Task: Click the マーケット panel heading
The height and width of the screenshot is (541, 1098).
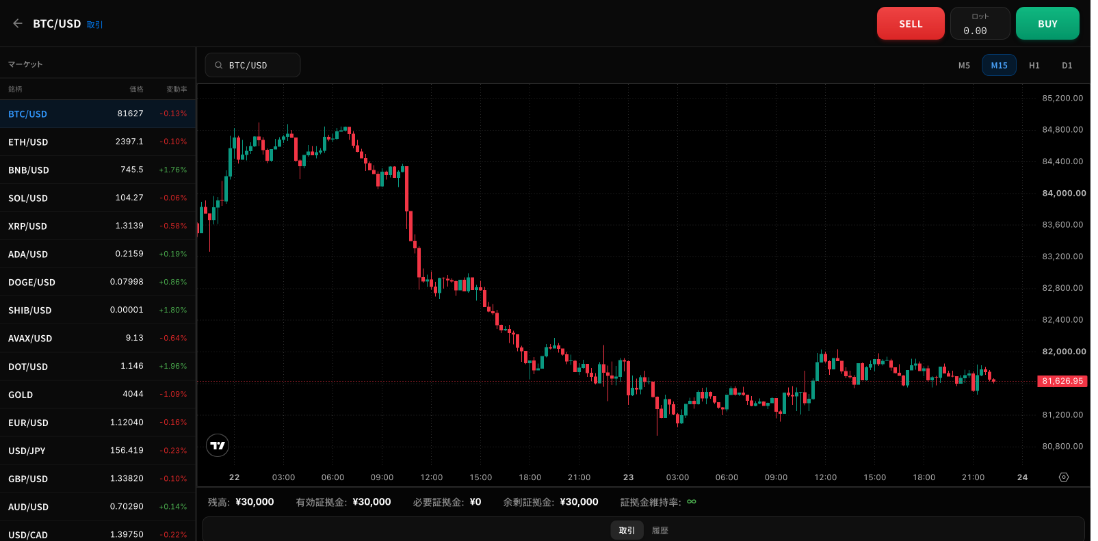Action: tap(25, 64)
